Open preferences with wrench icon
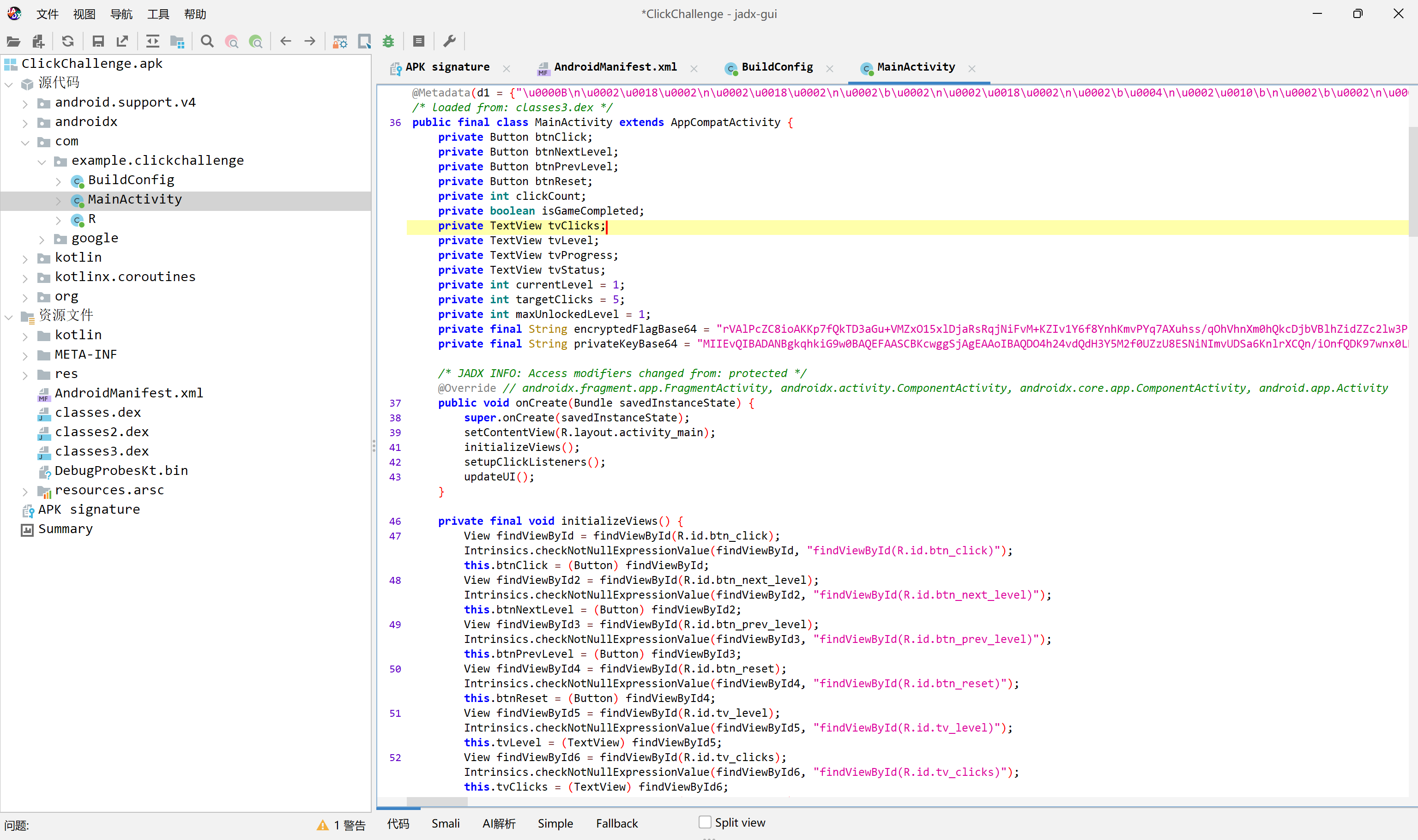 [x=450, y=42]
